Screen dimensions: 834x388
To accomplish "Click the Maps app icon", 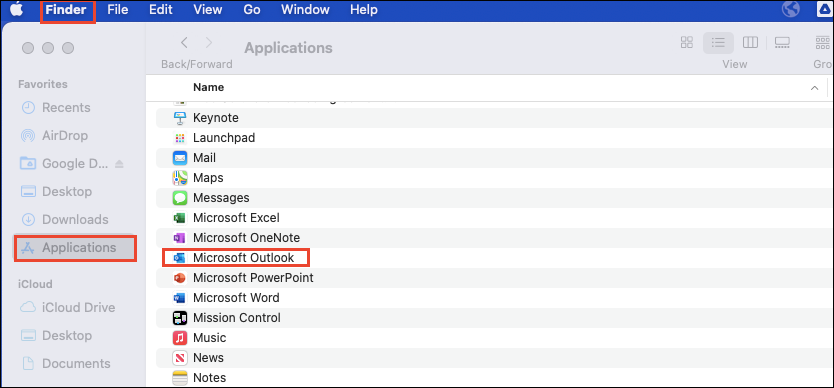I will click(x=180, y=178).
